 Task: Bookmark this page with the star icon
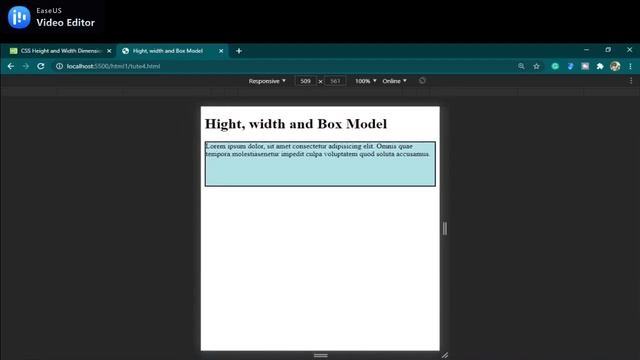(x=536, y=66)
